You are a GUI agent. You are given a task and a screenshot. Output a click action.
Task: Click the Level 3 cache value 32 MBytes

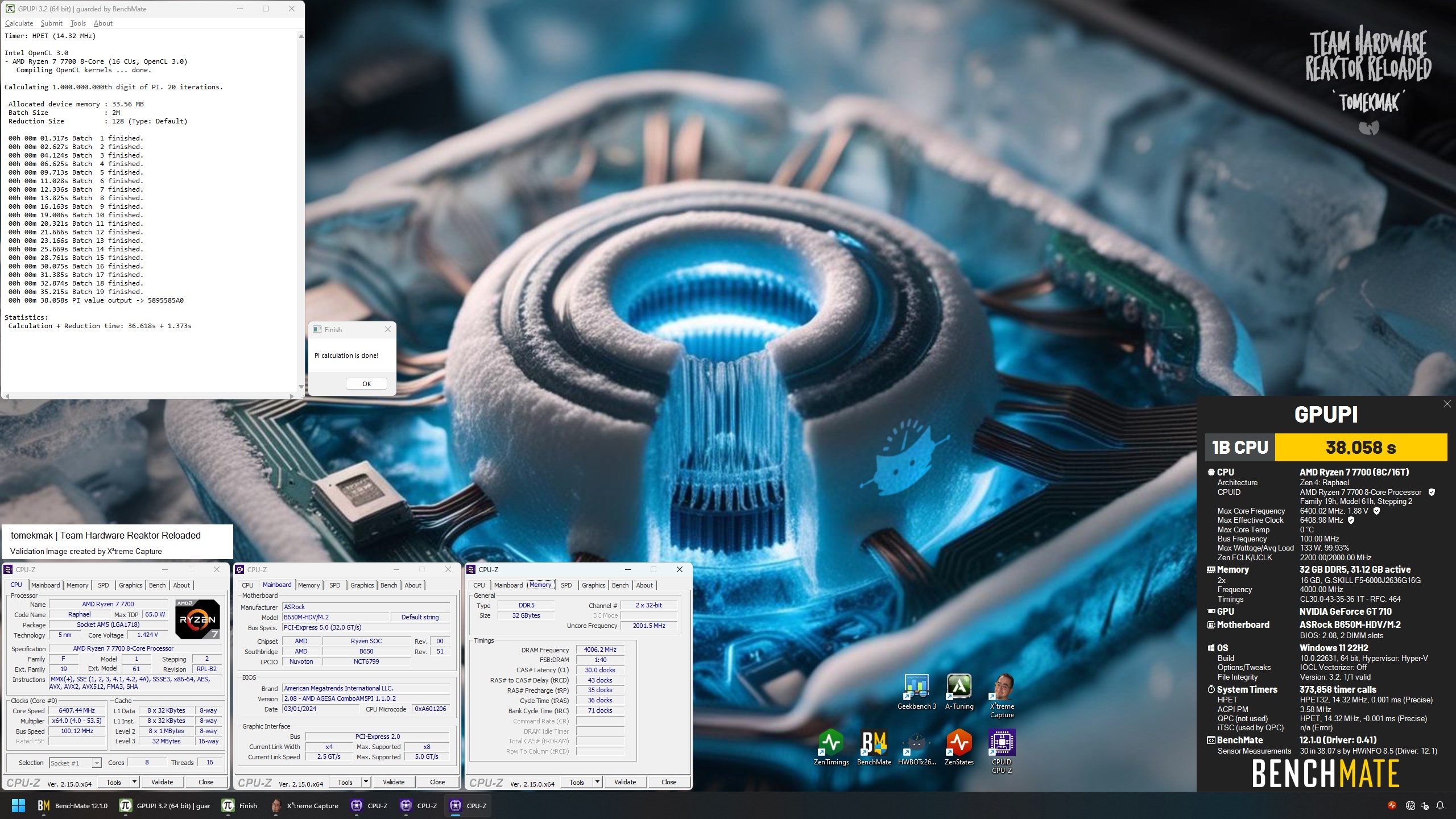(166, 741)
